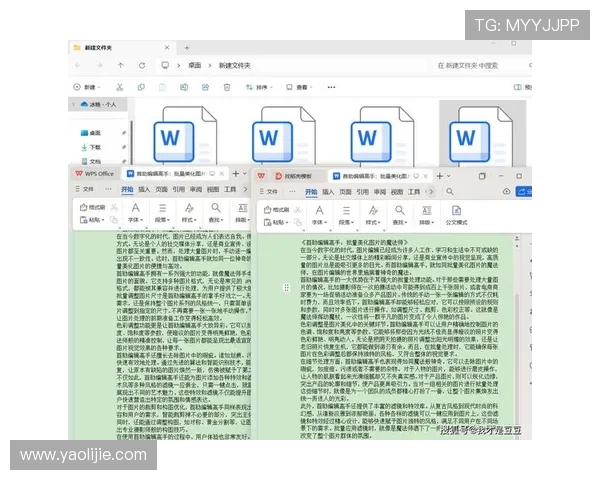Select 插入 tab in left WPS window

pyautogui.click(x=144, y=189)
